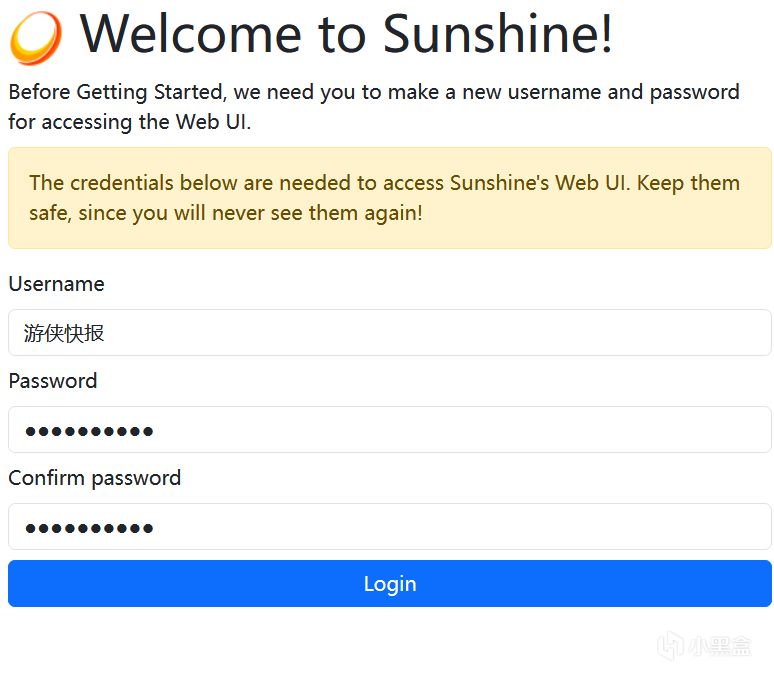Screen dimensions: 774x677
Task: Click the 'Before Getting Started' intro line
Action: click(x=373, y=92)
